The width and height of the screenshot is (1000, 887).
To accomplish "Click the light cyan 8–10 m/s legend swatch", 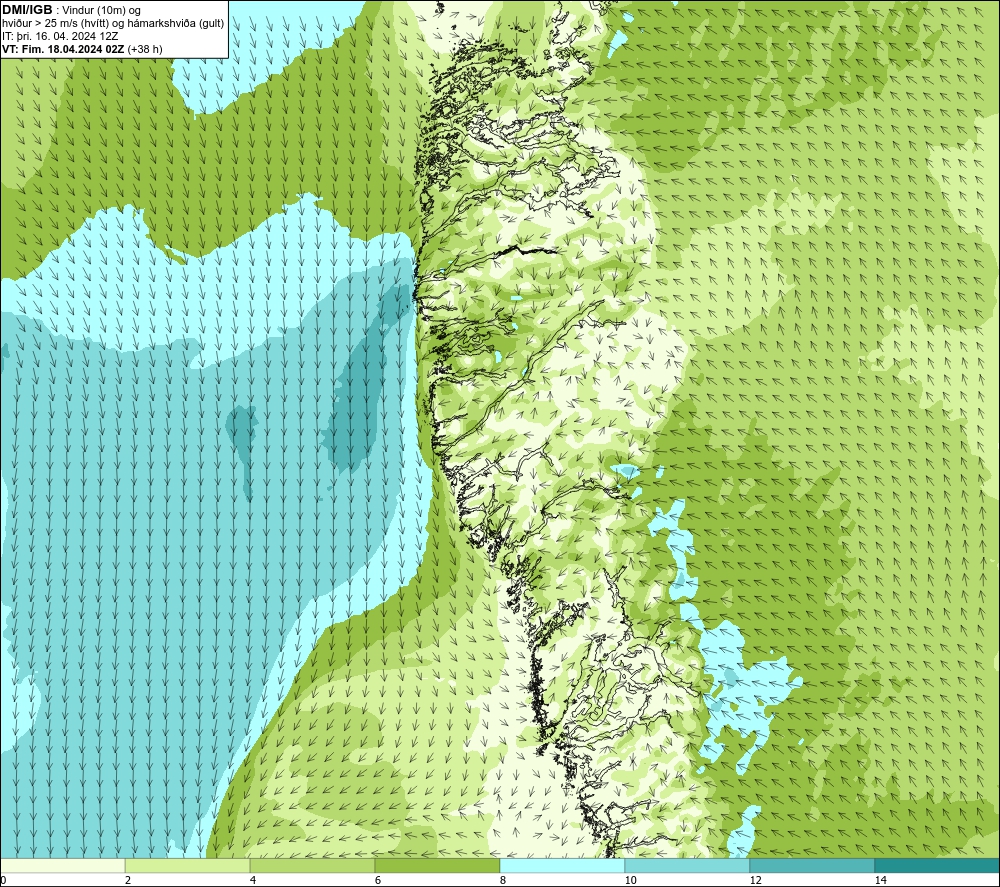I will (562, 865).
